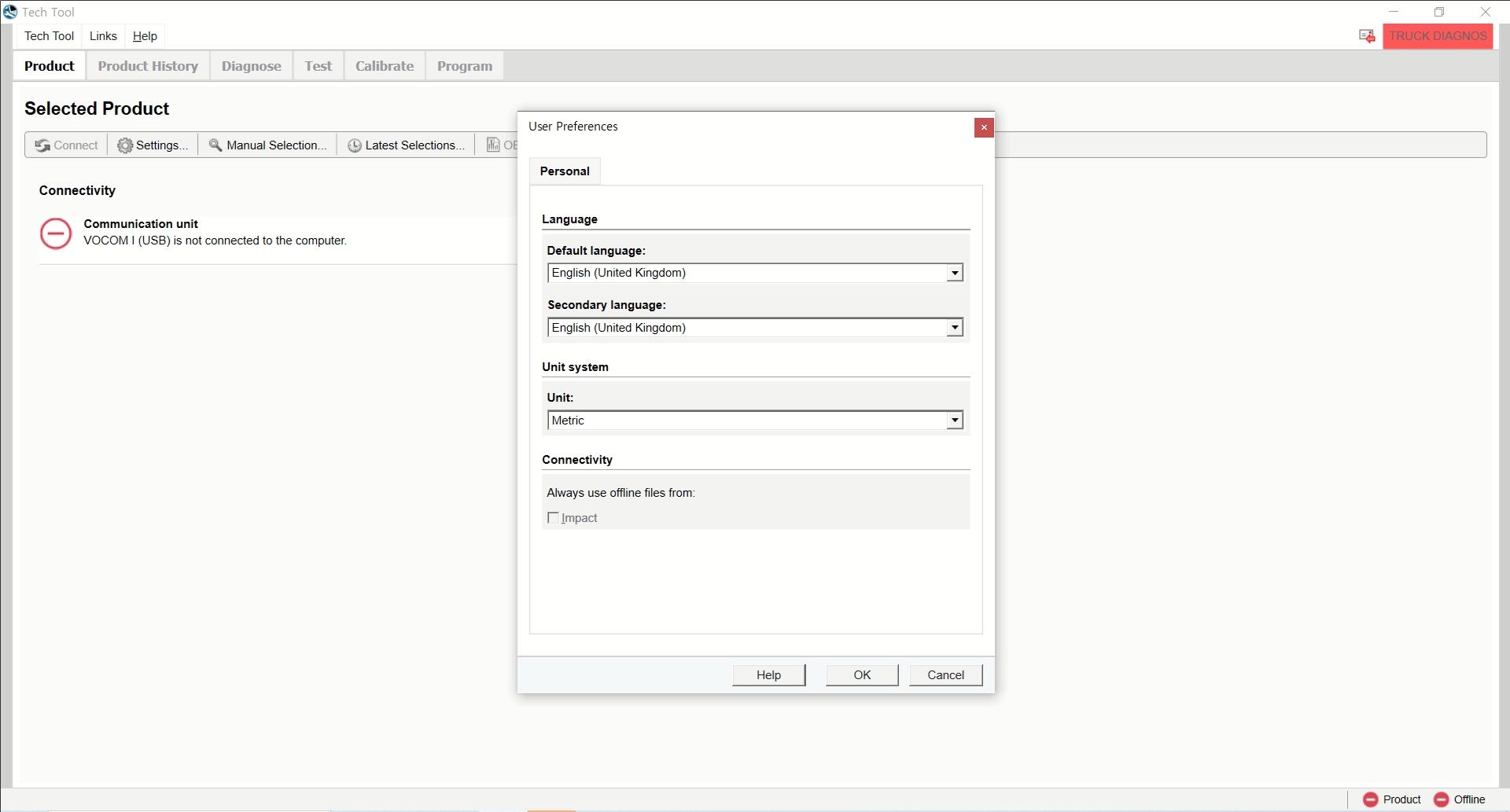Screen dimensions: 1510x812
Task: Expand the Unit system dropdown
Action: click(x=954, y=421)
